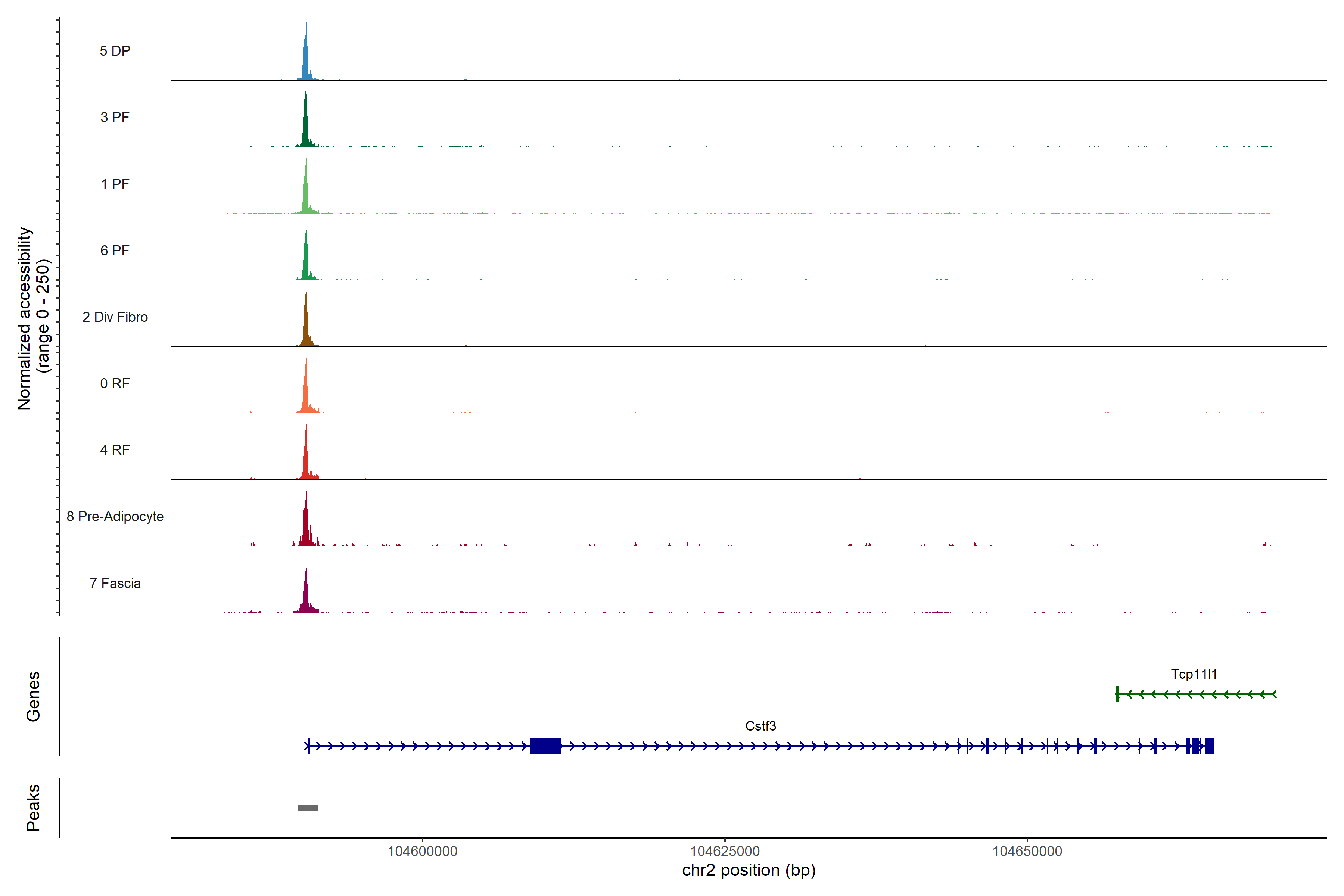Click the gray peak region bar
This screenshot has width=1344, height=896.
click(x=308, y=808)
